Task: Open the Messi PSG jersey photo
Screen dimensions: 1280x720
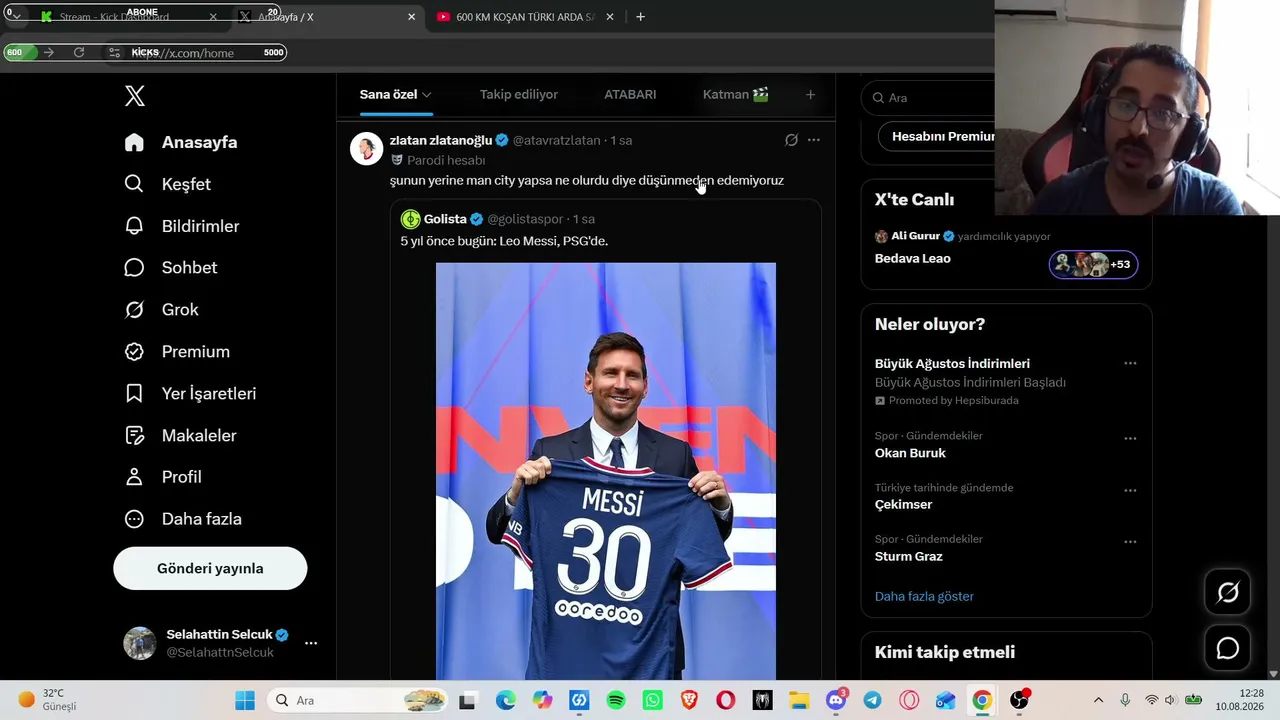Action: click(606, 471)
